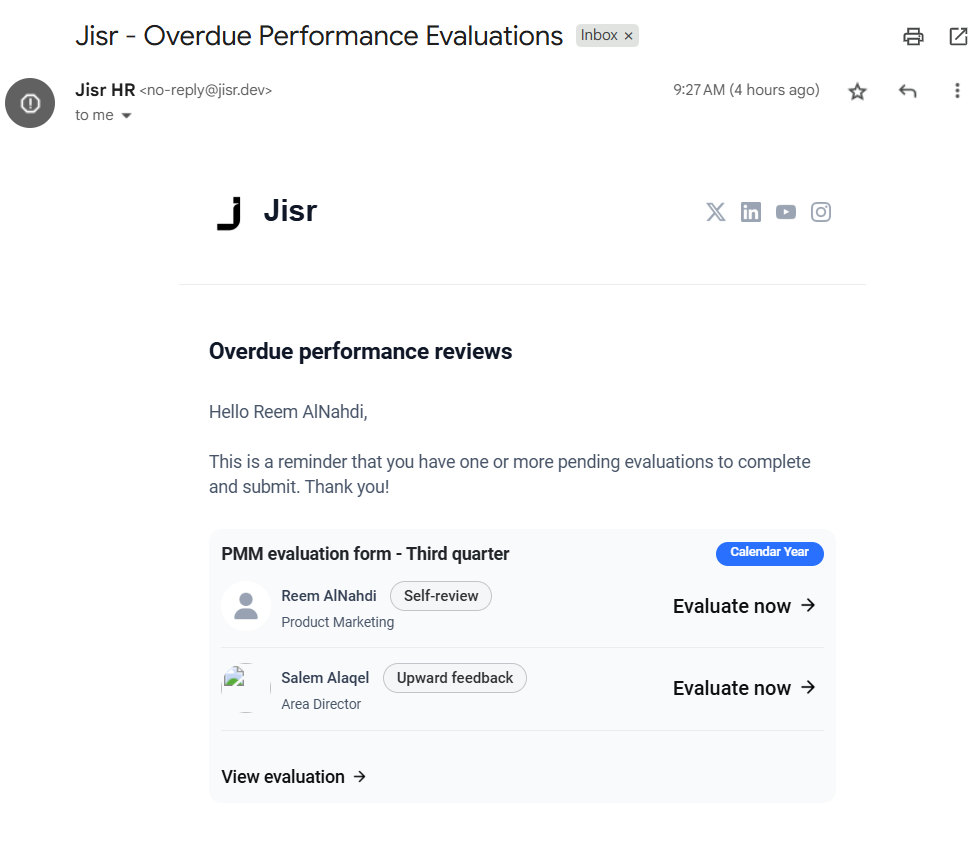Reply using the arrow icon
Image resolution: width=972 pixels, height=860 pixels.
(x=907, y=92)
